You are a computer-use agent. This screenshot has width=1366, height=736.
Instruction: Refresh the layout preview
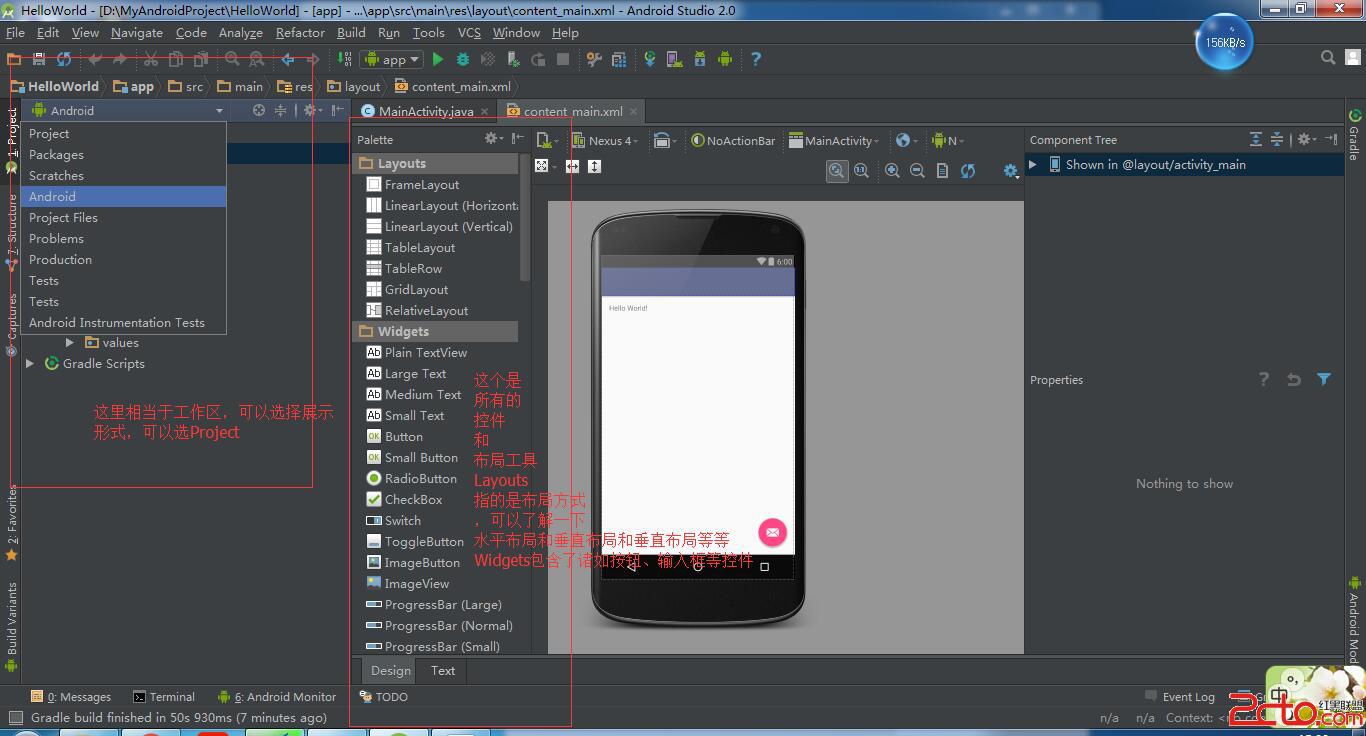[x=968, y=171]
